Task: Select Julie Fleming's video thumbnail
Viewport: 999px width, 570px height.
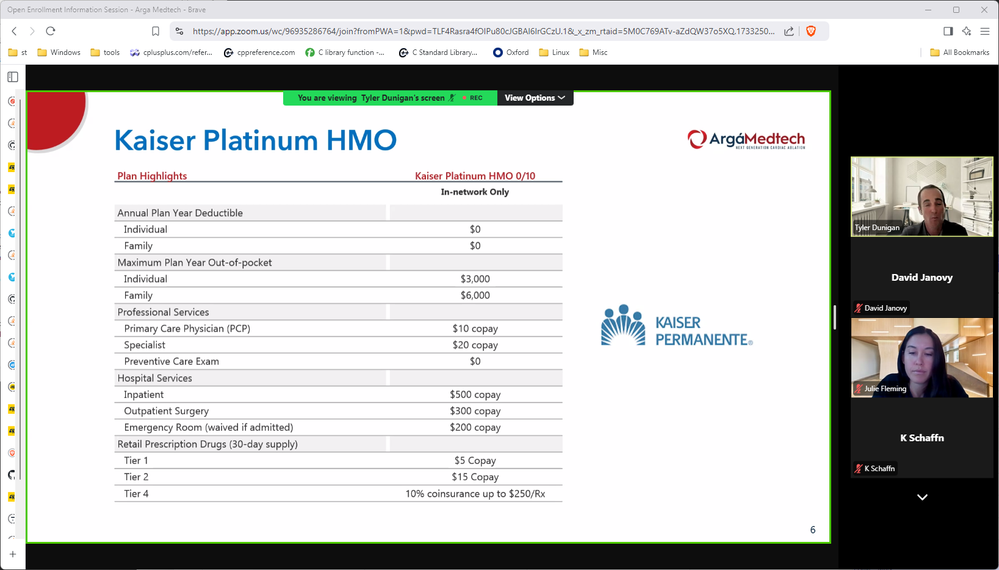Action: point(922,357)
